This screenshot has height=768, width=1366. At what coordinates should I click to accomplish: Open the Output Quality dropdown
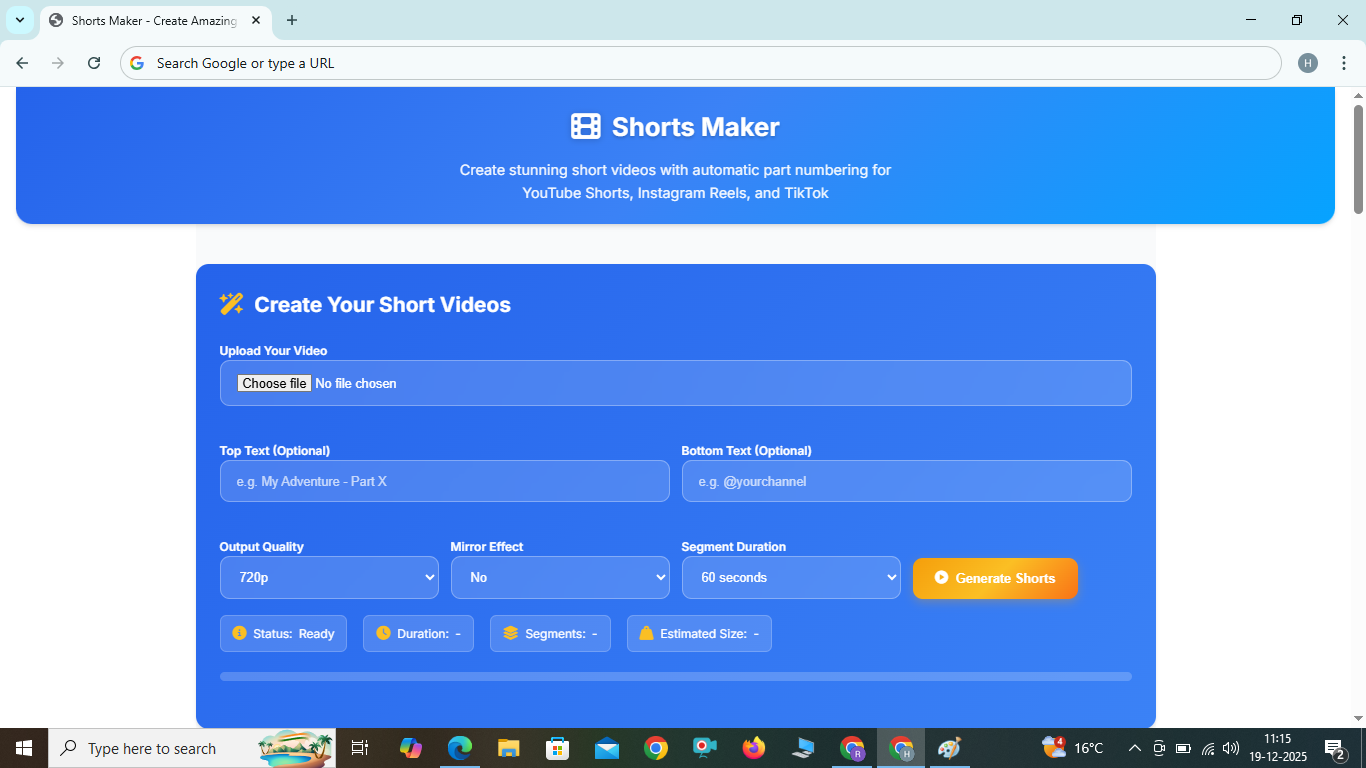coord(328,577)
